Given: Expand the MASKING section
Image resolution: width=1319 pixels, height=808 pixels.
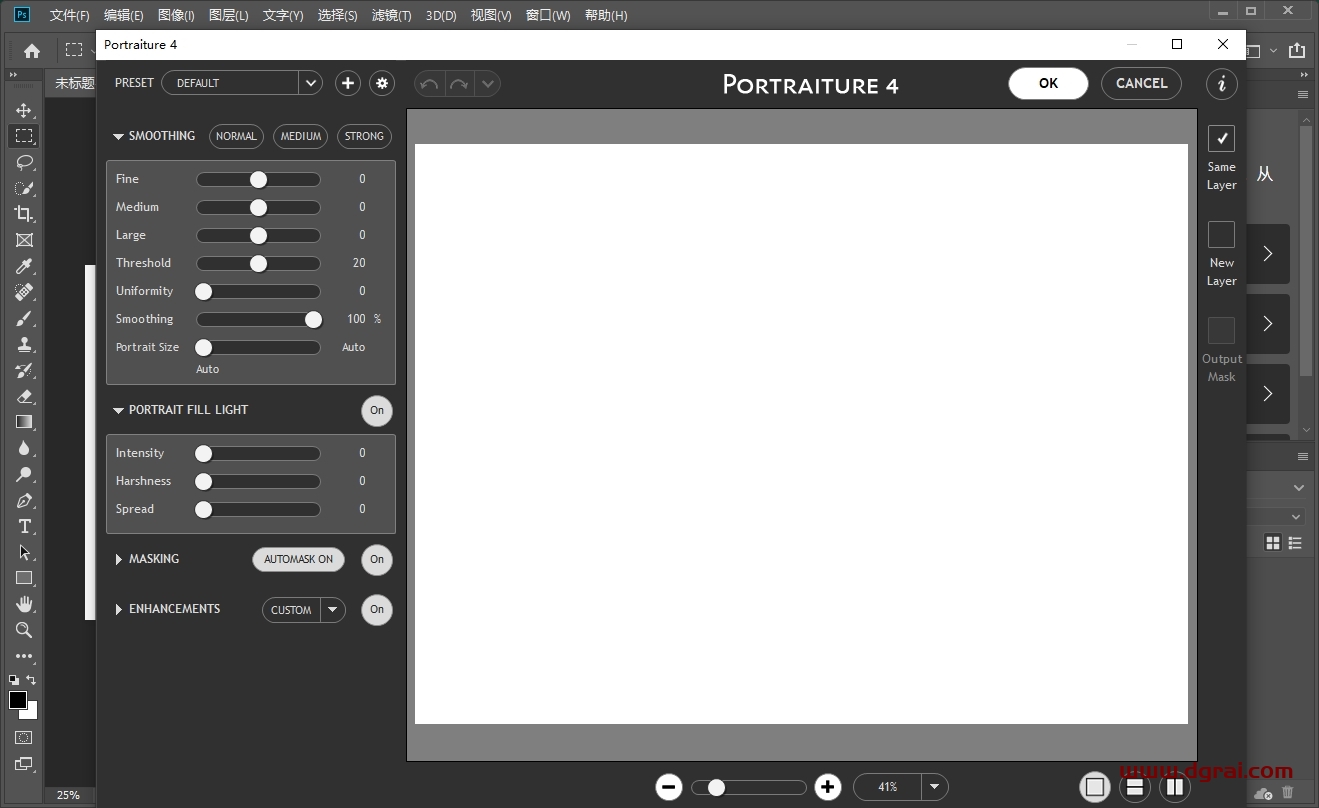Looking at the screenshot, I should point(119,559).
